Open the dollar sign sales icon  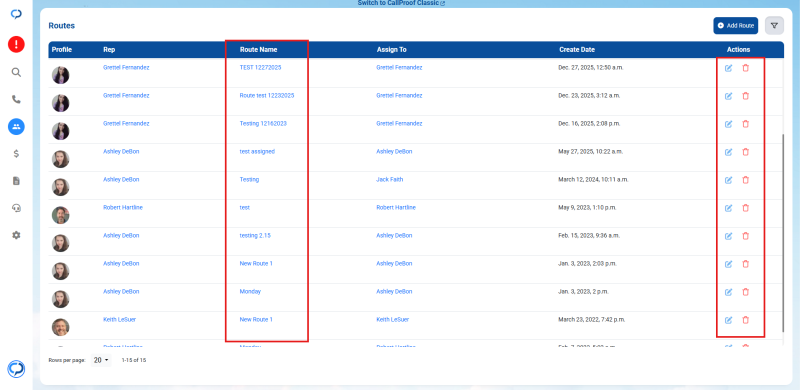pyautogui.click(x=16, y=154)
